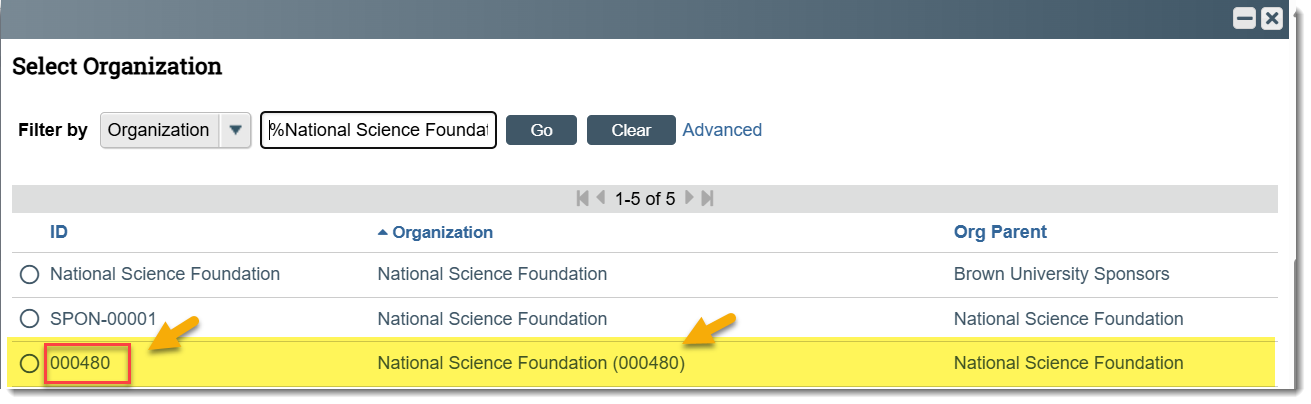Image resolution: width=1311 pixels, height=404 pixels.
Task: Choose the SPON-00001 radio button
Action: [x=29, y=320]
